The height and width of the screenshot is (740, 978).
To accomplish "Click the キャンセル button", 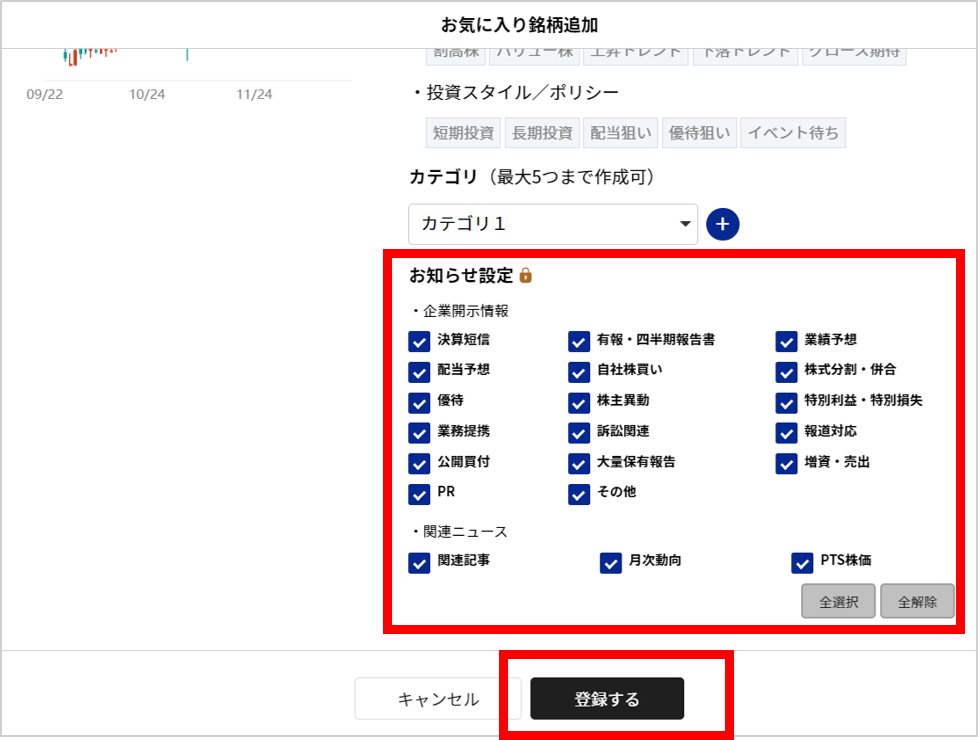I will pyautogui.click(x=438, y=699).
